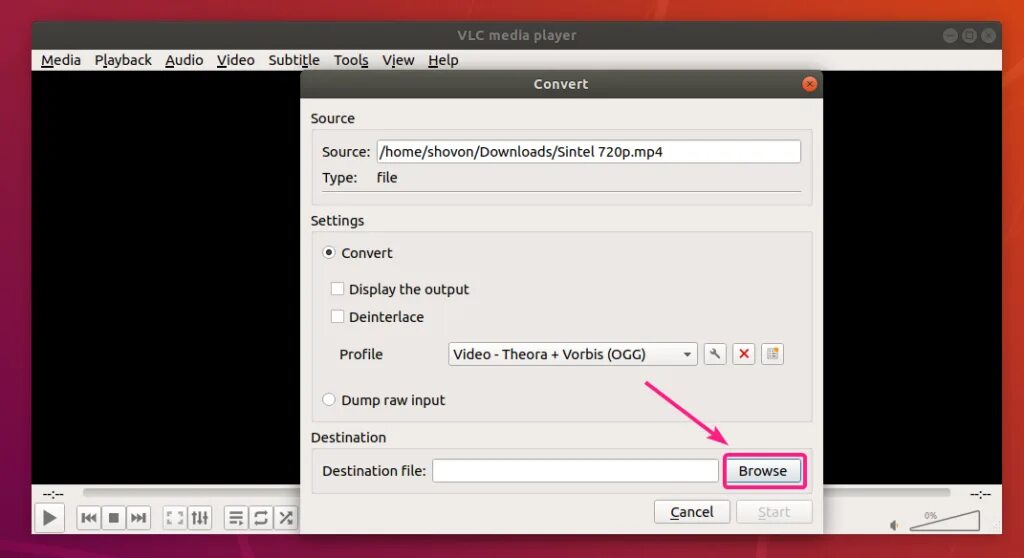Screen dimensions: 1024x558
Task: Skip to next media track
Action: pos(138,518)
